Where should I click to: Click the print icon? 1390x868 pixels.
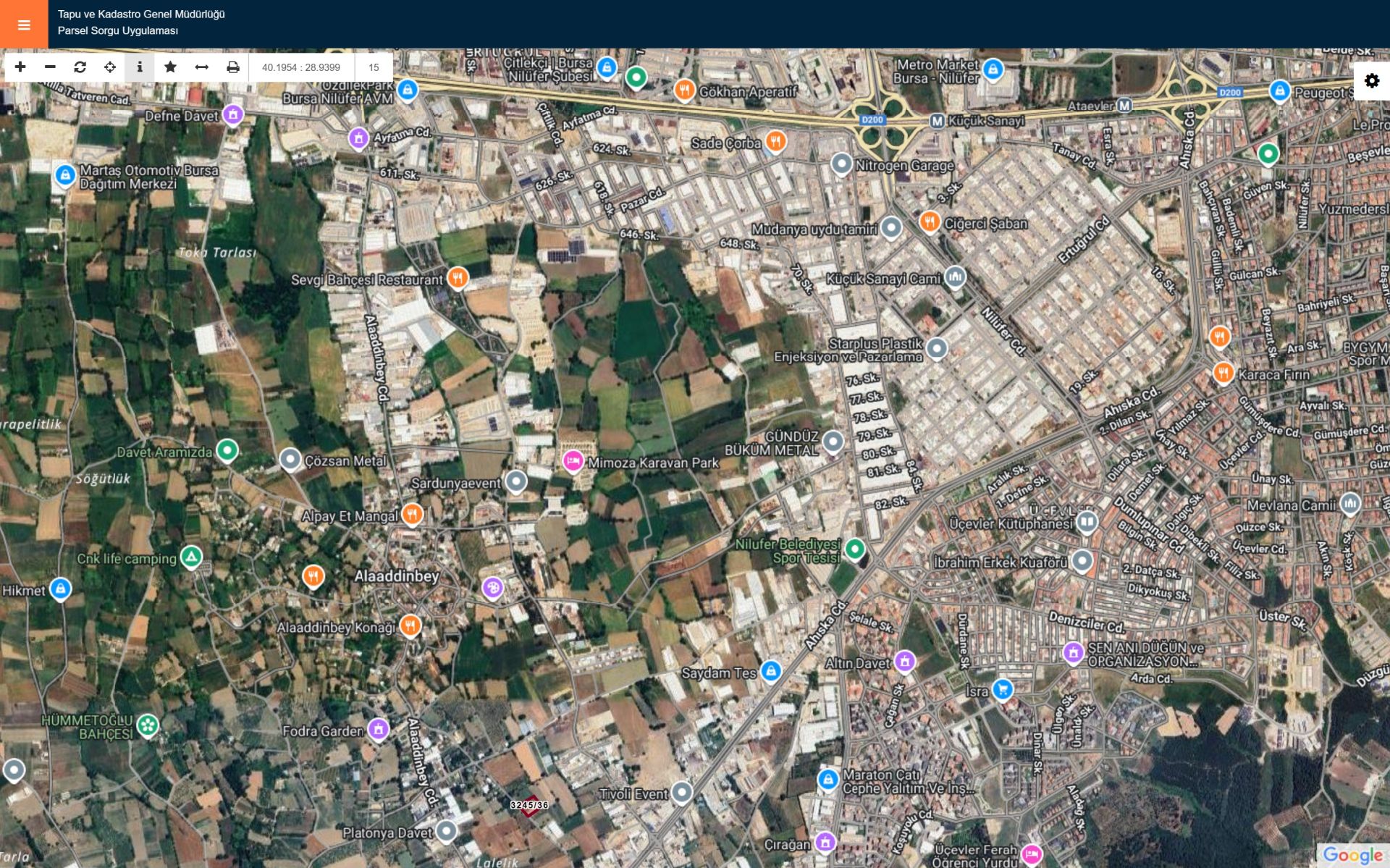(232, 67)
